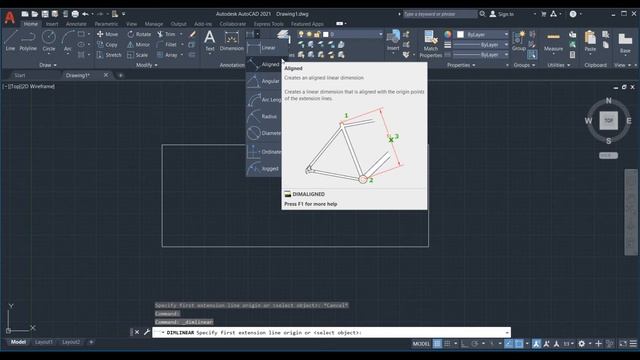Click the Rotate tool
This screenshot has height=360, width=640.
pos(139,34)
